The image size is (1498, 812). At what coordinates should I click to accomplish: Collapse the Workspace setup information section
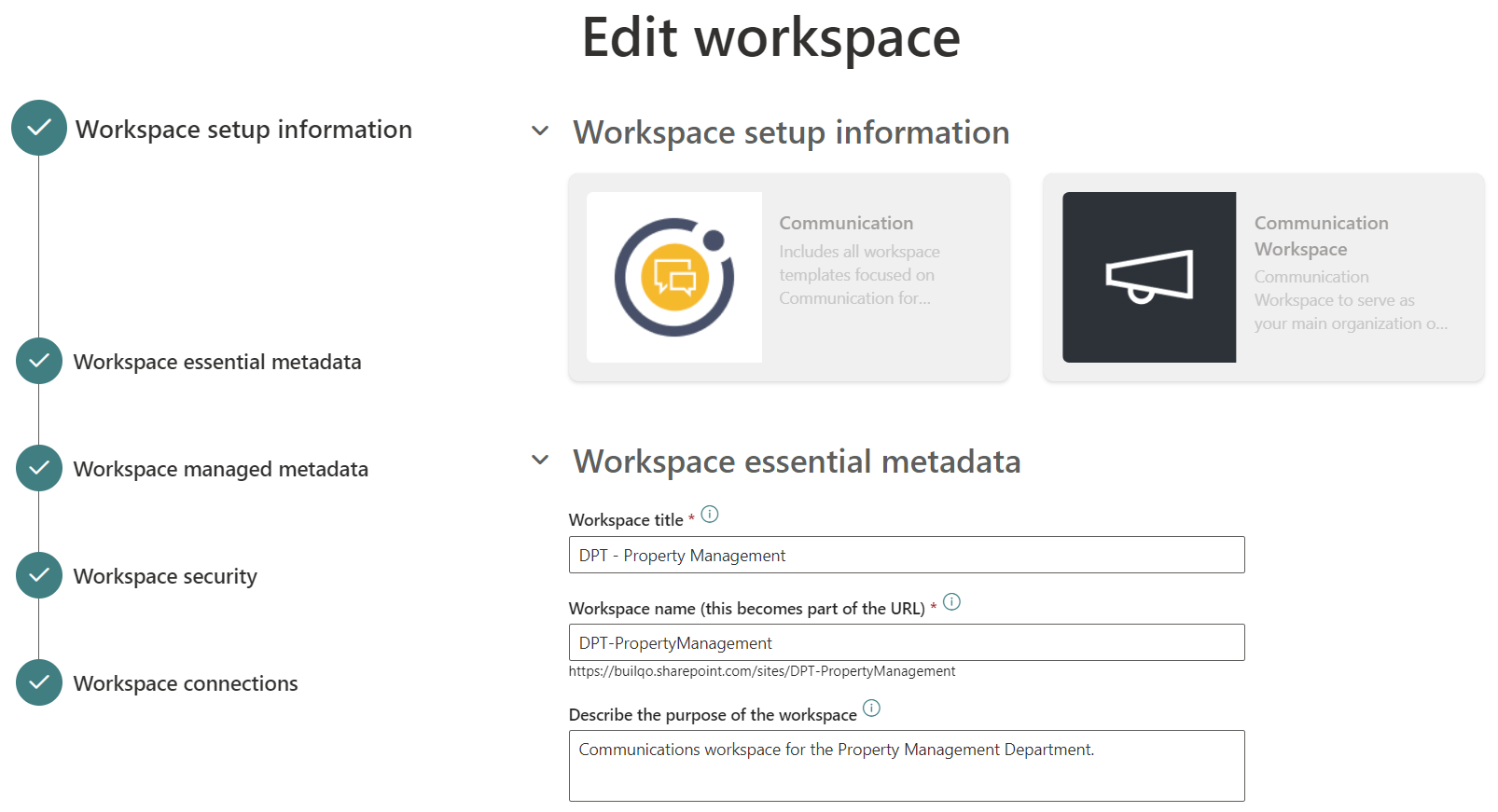pos(540,131)
